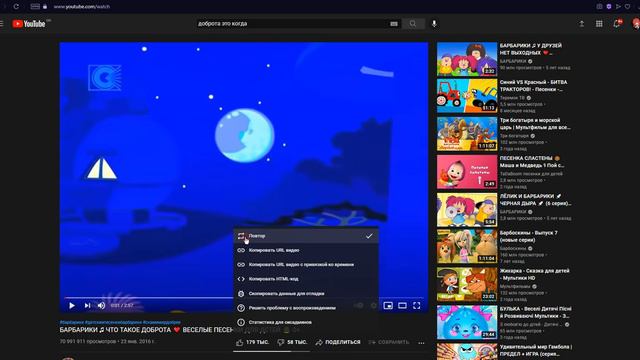Click the Барбоскины - Выпуск 7 title
Viewport: 640px width, 360px height.
tap(529, 236)
